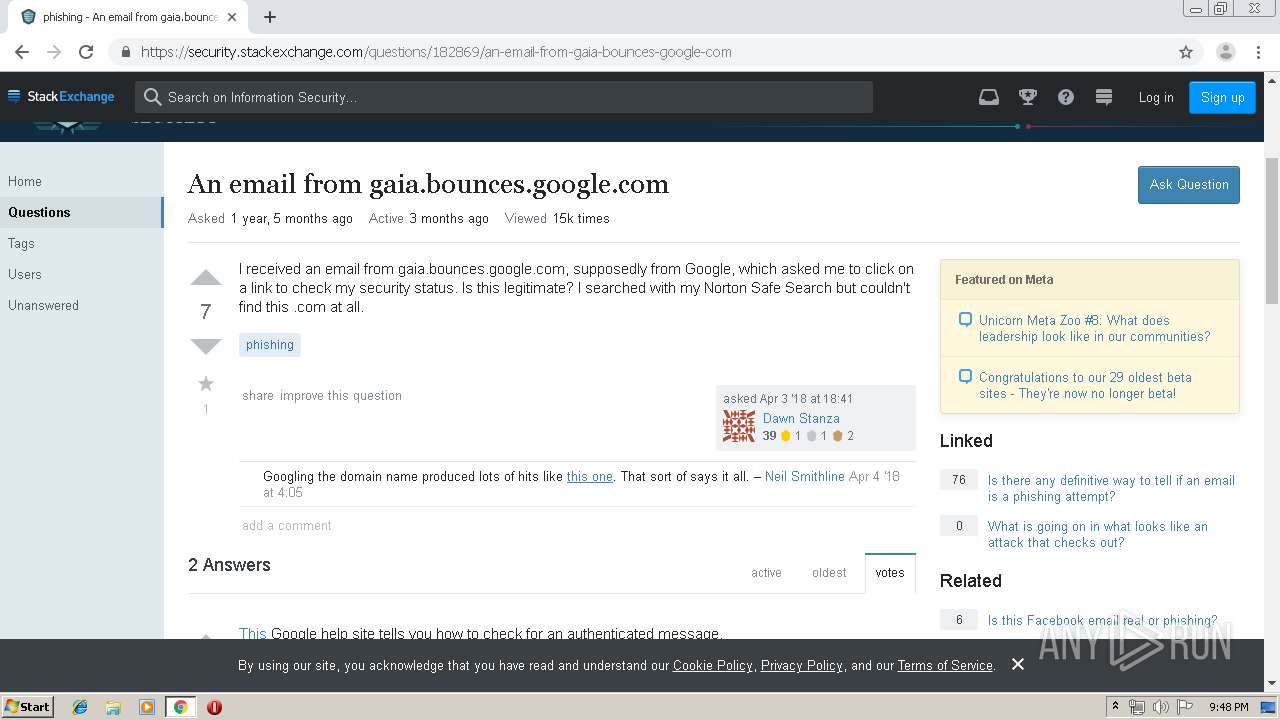Click the share link under question
This screenshot has height=720, width=1280.
pos(258,395)
